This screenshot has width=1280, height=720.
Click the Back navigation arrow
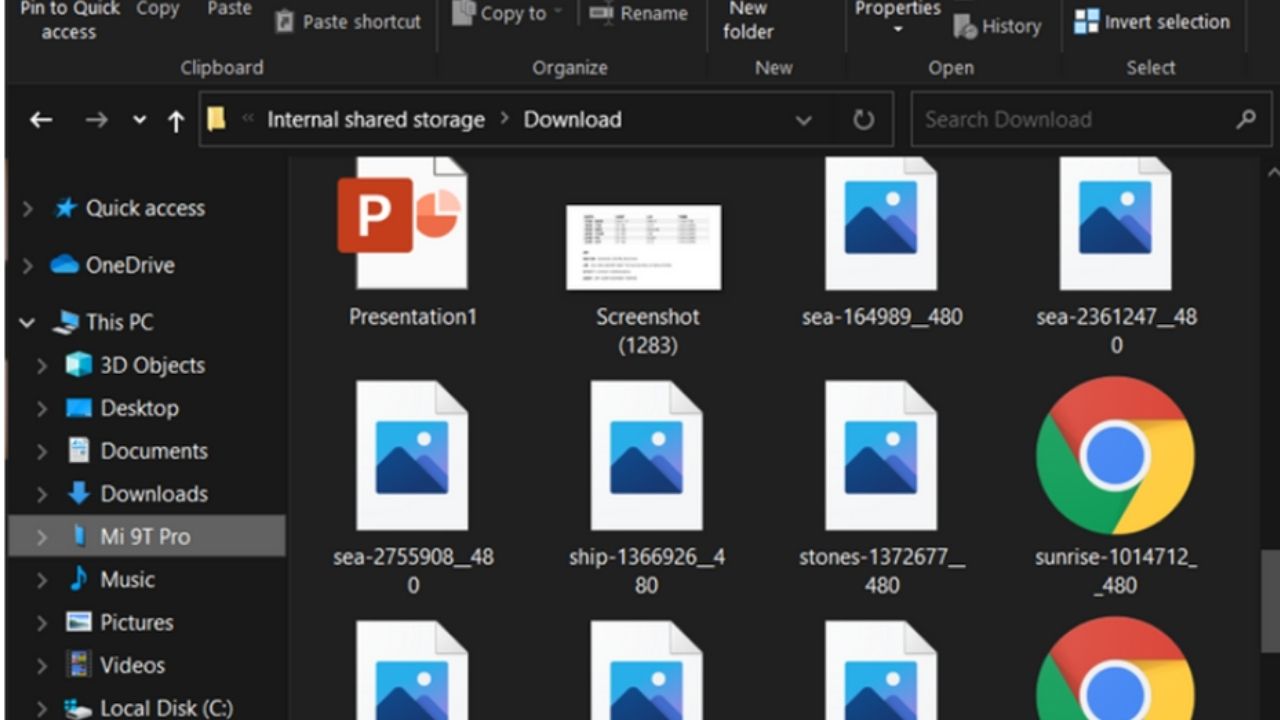tap(41, 120)
